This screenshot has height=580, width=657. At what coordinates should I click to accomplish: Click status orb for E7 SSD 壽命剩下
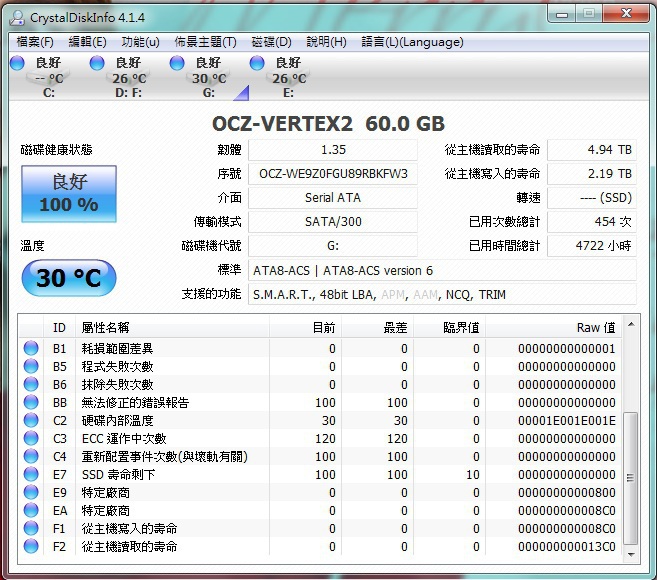coord(31,474)
